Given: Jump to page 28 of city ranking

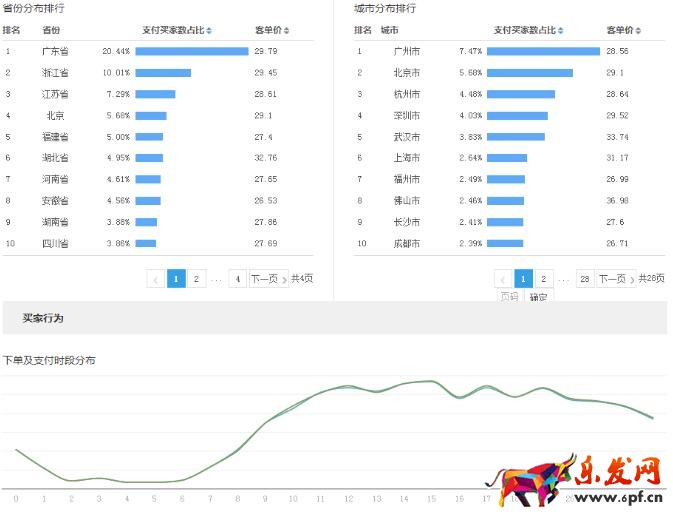Looking at the screenshot, I should [x=584, y=279].
